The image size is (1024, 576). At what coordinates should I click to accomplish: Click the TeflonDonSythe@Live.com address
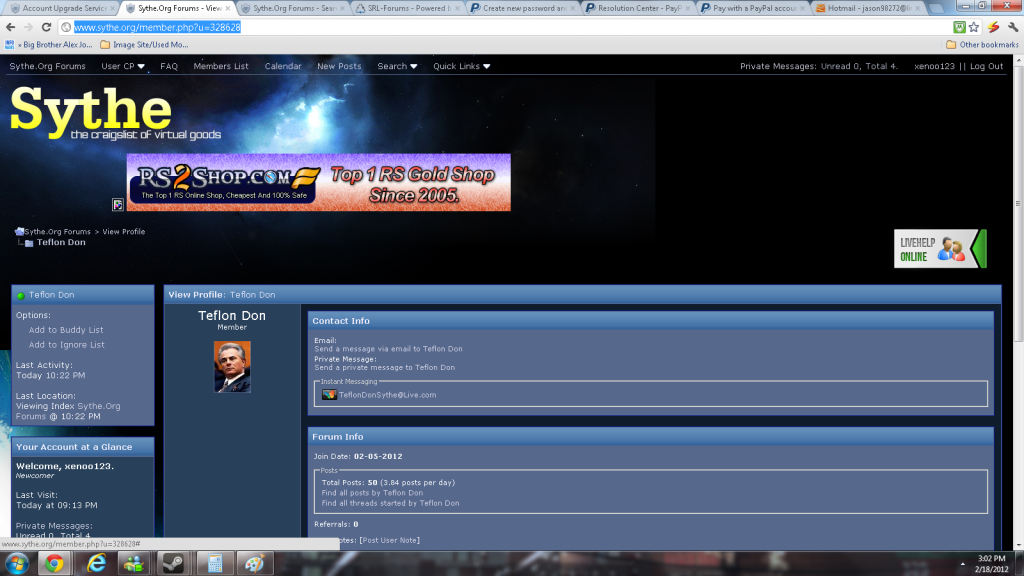click(x=387, y=395)
